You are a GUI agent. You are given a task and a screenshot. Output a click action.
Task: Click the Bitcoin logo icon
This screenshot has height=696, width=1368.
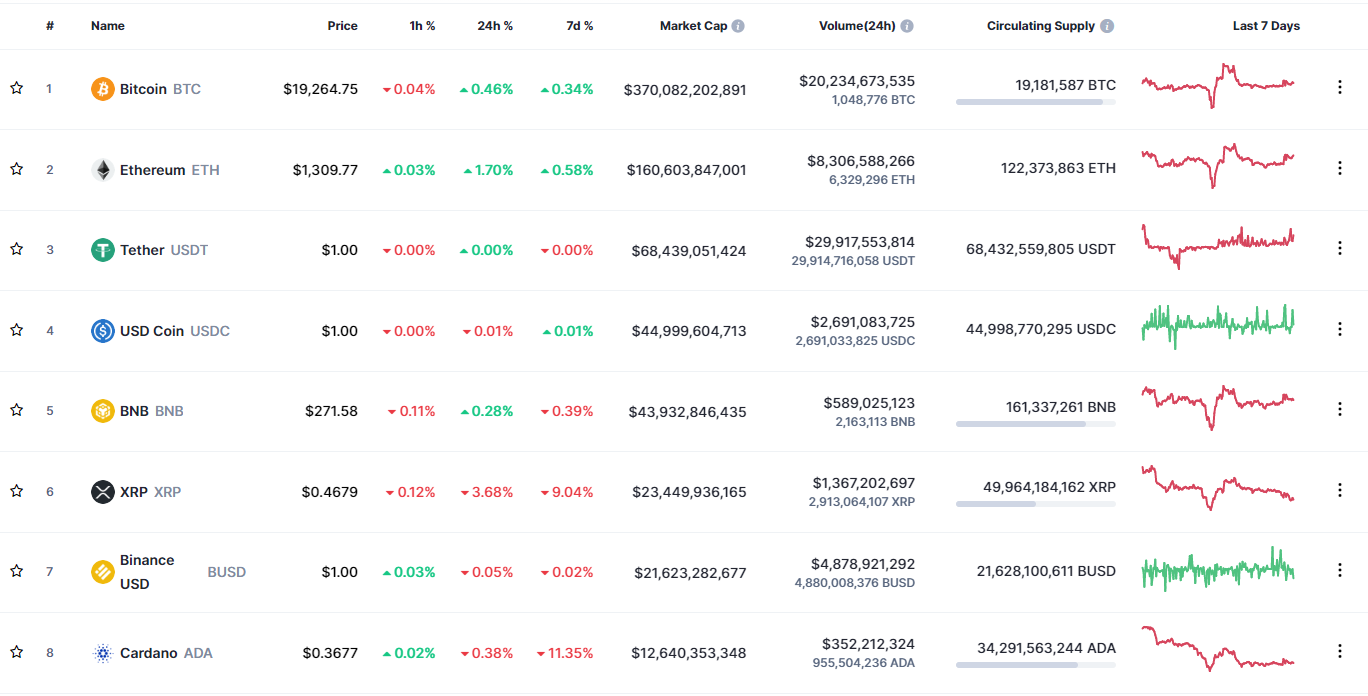(103, 89)
